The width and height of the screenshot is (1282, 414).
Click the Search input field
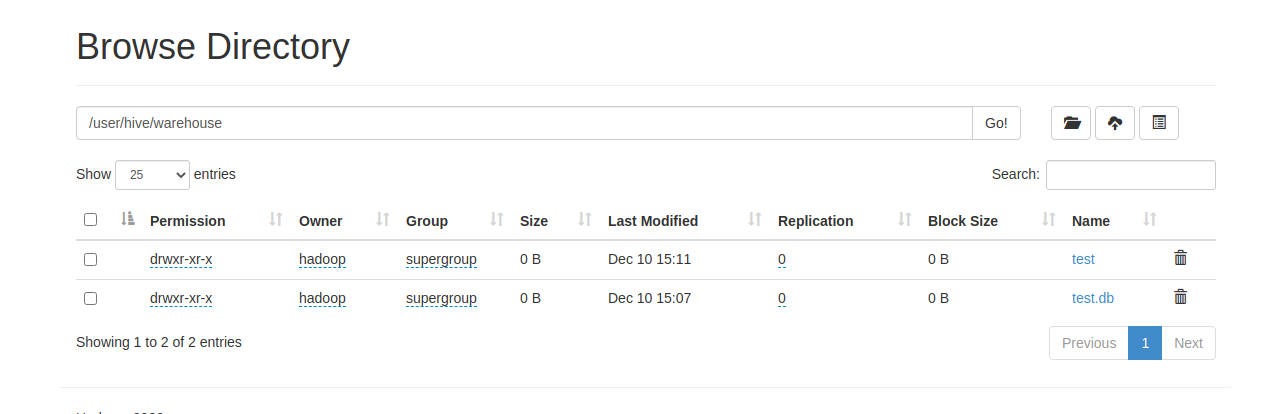pyautogui.click(x=1130, y=175)
